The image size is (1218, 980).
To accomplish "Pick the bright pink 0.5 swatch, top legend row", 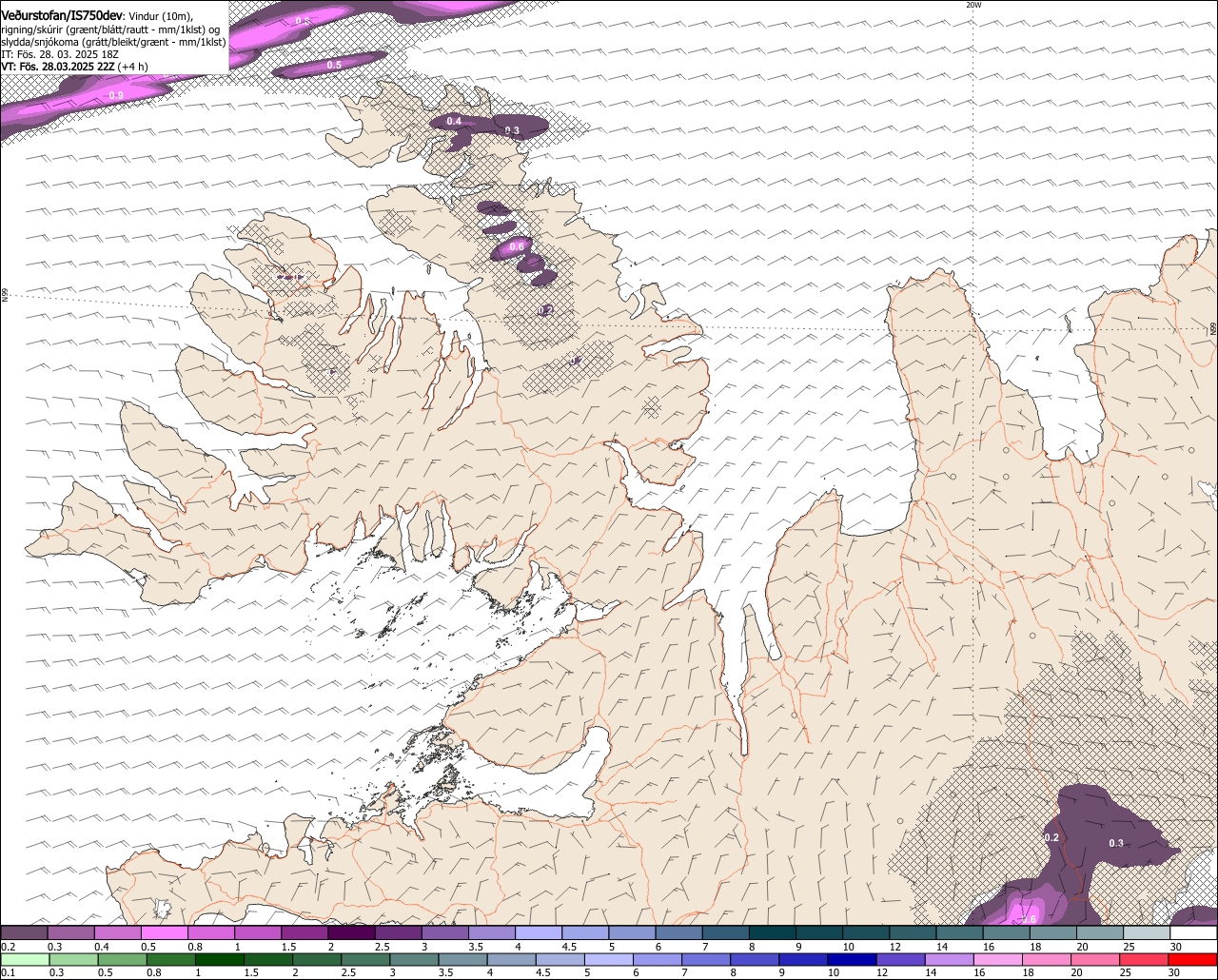I will coord(164,933).
